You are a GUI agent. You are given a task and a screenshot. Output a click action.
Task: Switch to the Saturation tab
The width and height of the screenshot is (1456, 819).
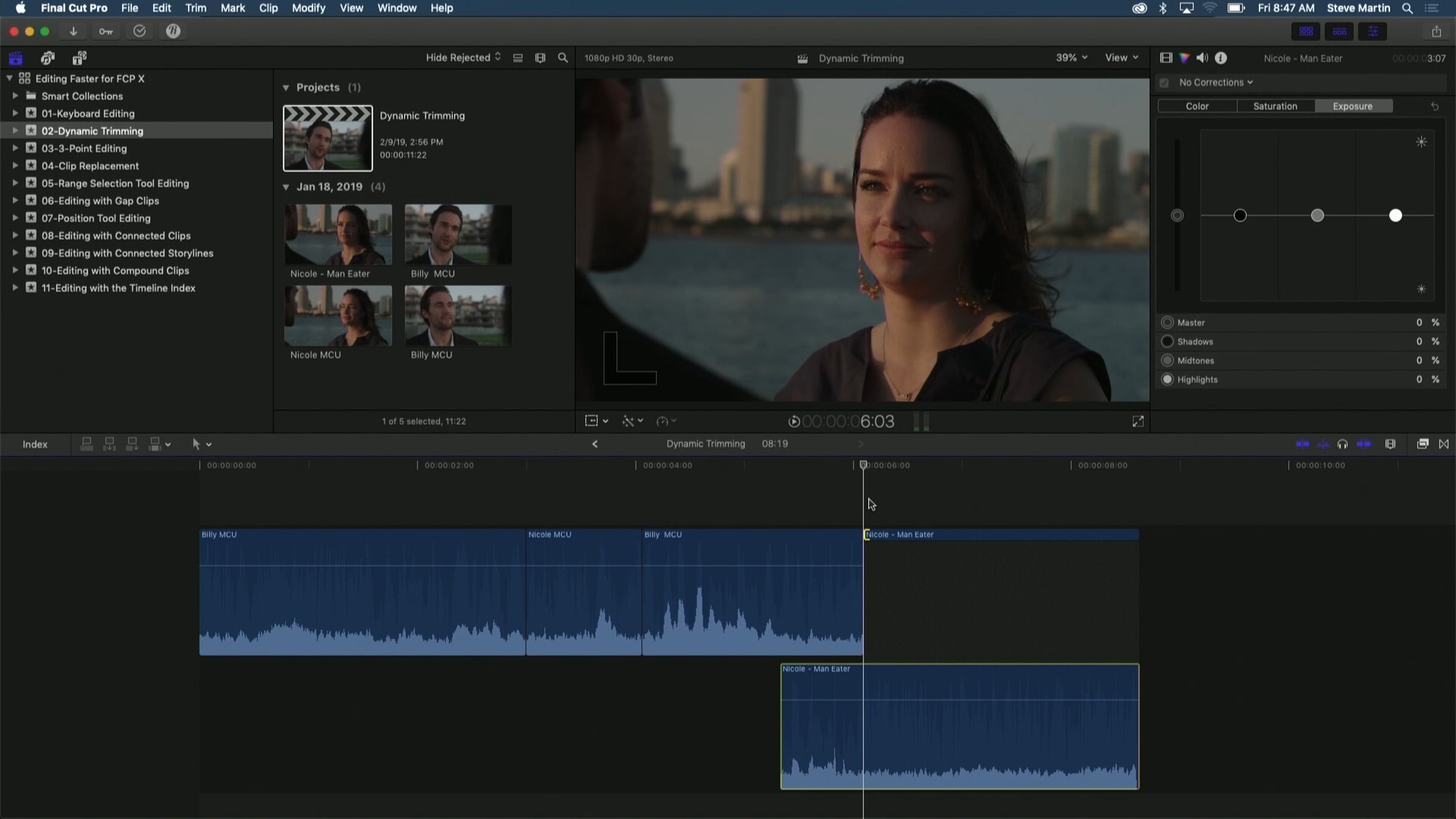pyautogui.click(x=1275, y=106)
